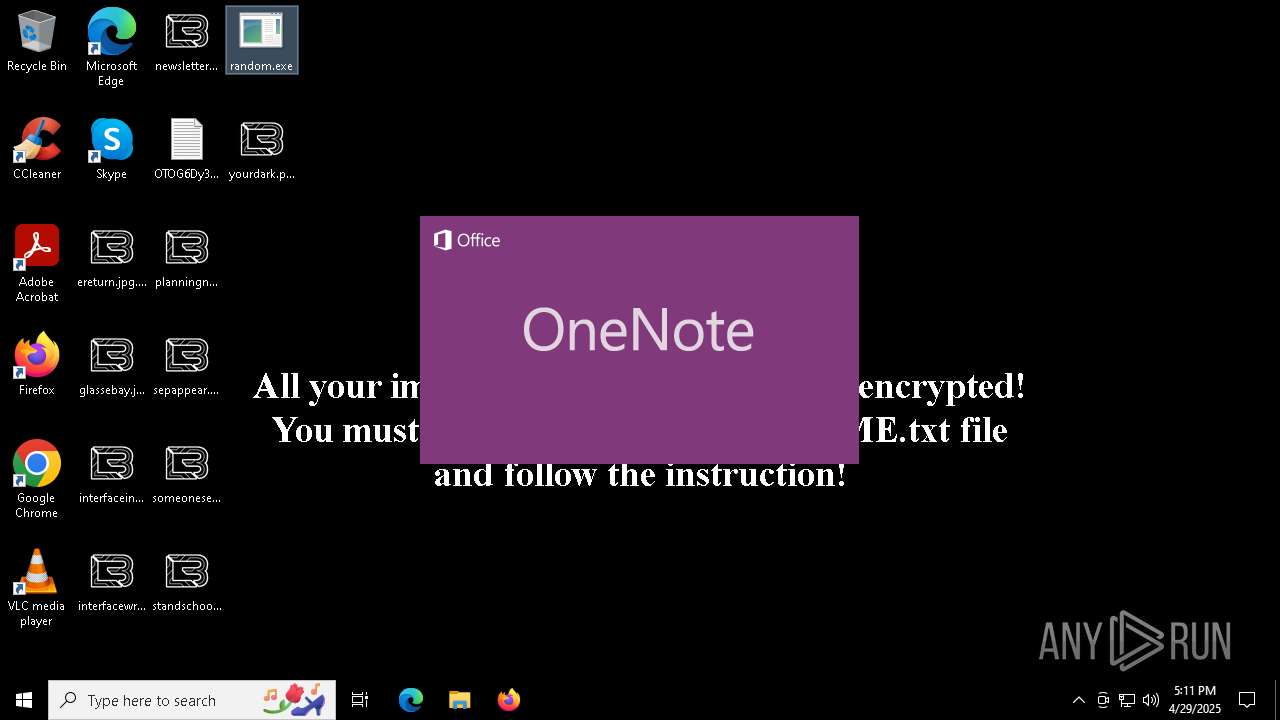
Task: Select the sepappear... encrypted file
Action: 186,364
